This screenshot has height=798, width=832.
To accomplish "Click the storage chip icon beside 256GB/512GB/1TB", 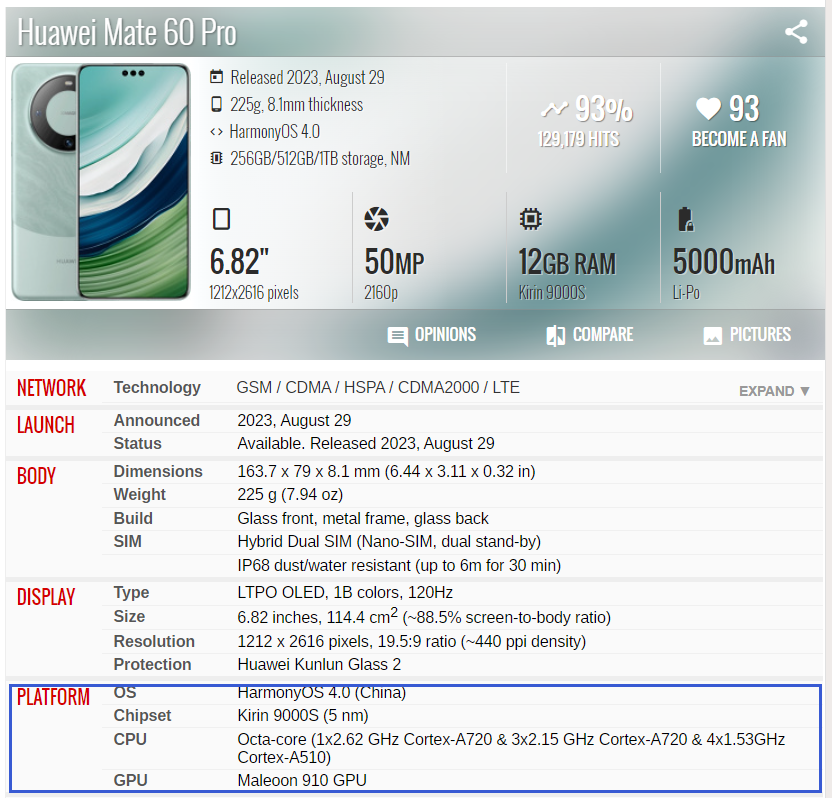I will pyautogui.click(x=216, y=158).
